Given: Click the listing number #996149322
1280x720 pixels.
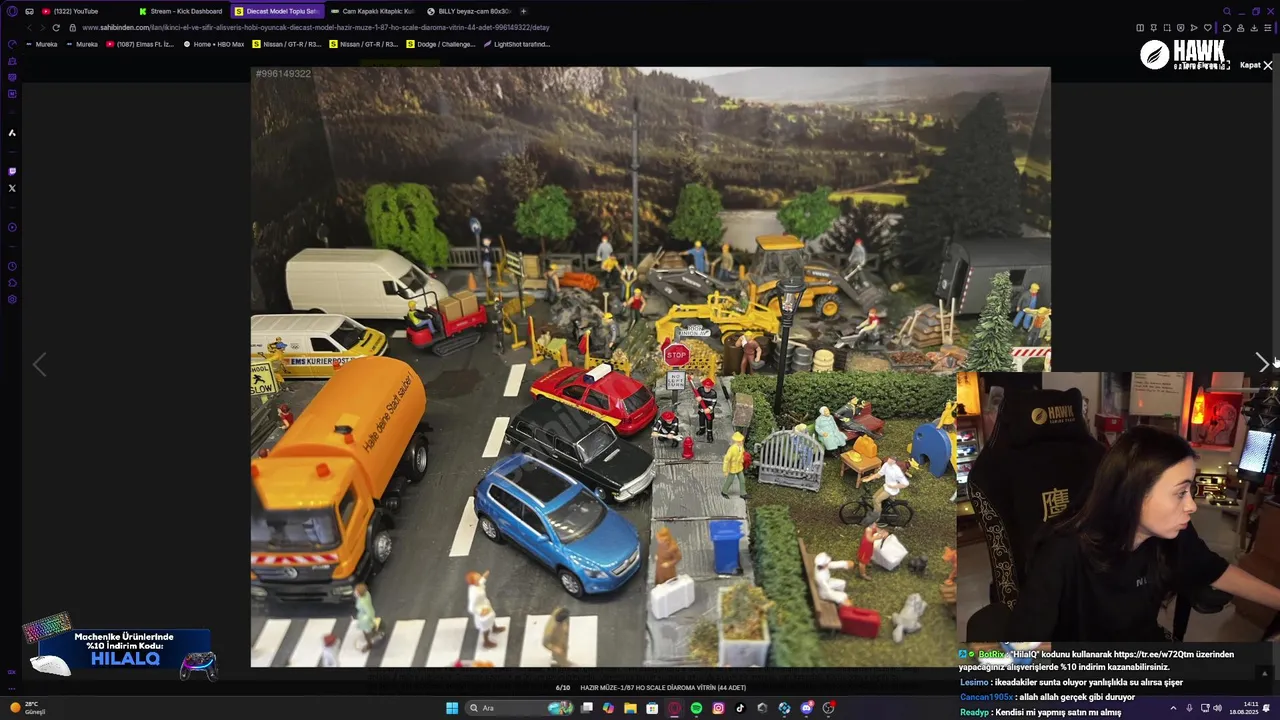Looking at the screenshot, I should (283, 74).
